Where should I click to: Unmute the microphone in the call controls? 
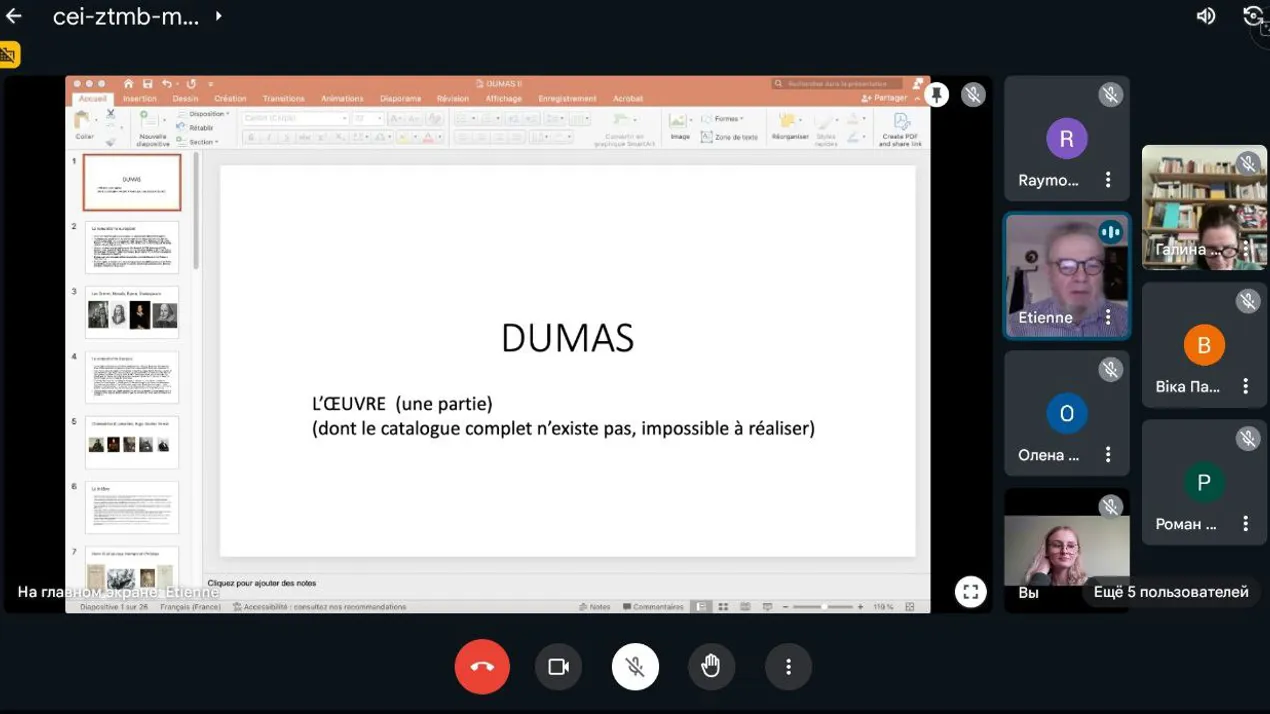pos(635,666)
